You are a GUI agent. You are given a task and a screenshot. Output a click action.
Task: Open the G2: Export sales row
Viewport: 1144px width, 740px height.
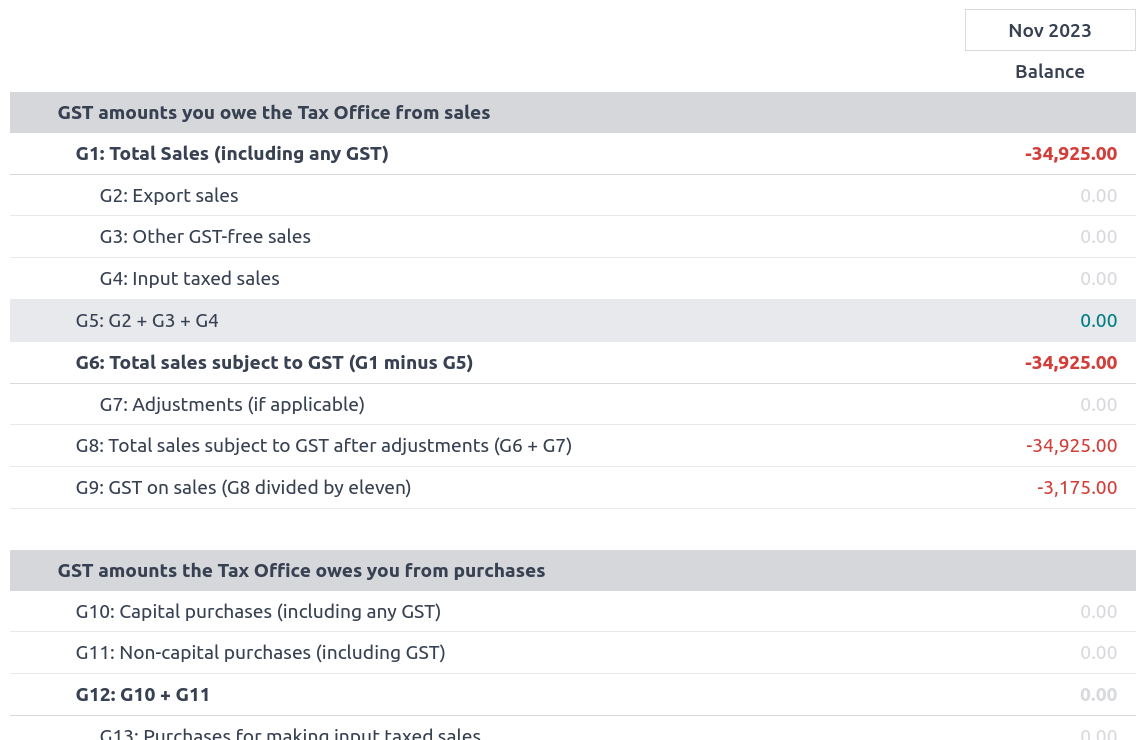click(169, 196)
